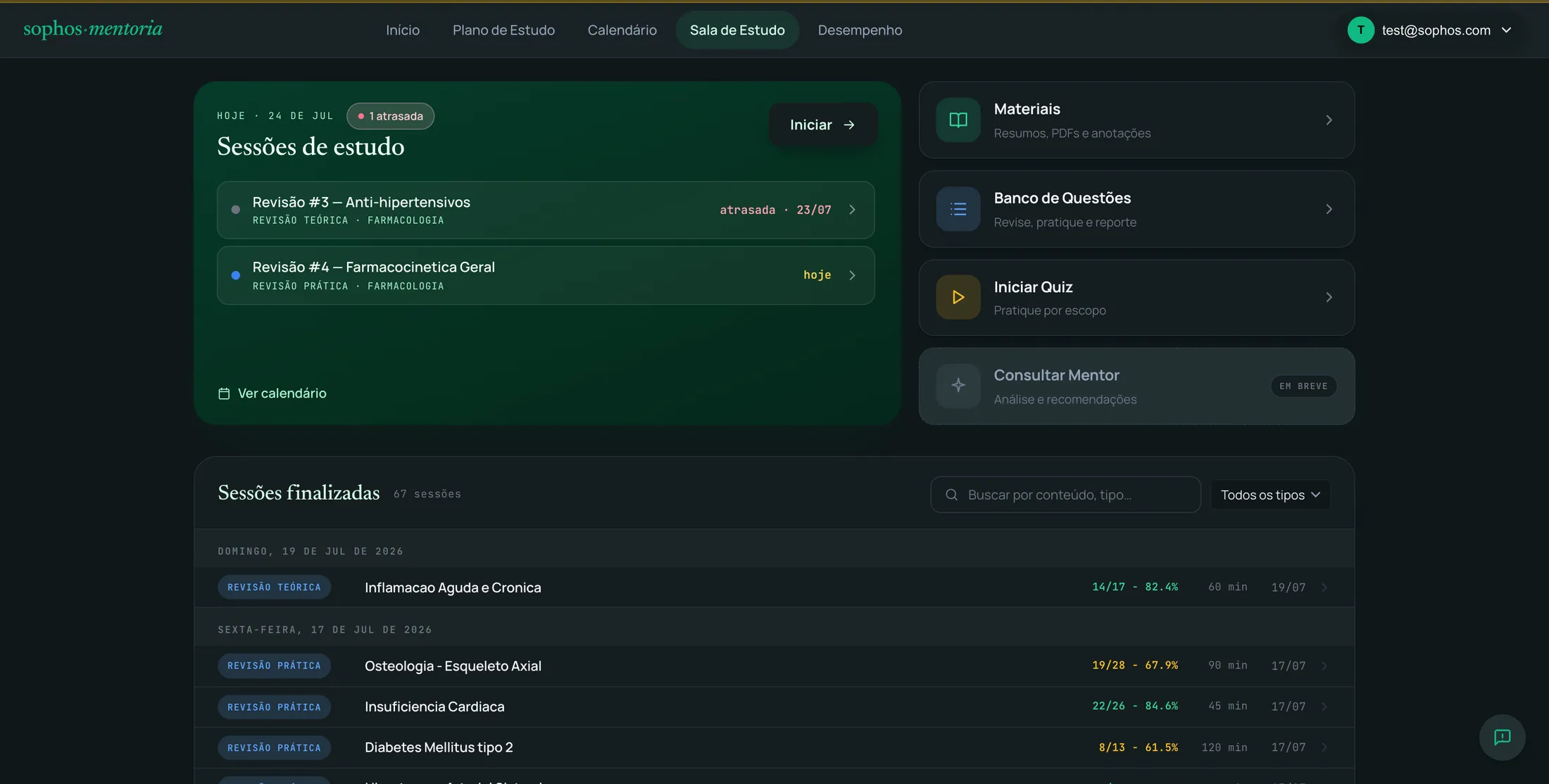Go to the Início tab
The image size is (1549, 784).
403,30
